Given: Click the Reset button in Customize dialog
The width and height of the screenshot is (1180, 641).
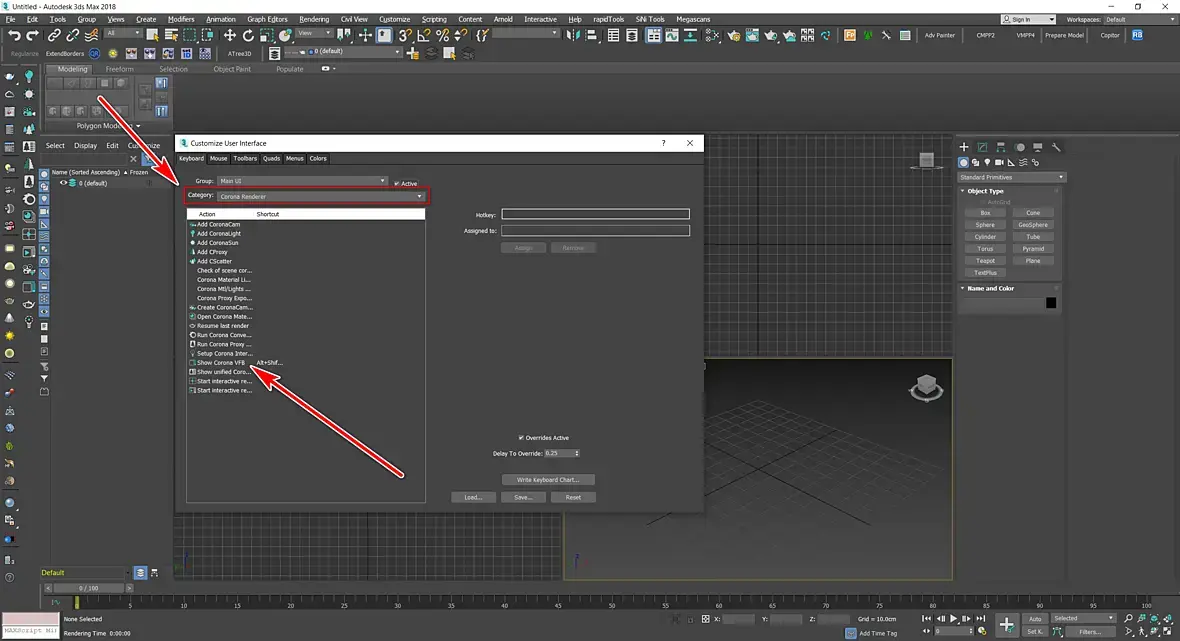Looking at the screenshot, I should (x=573, y=497).
